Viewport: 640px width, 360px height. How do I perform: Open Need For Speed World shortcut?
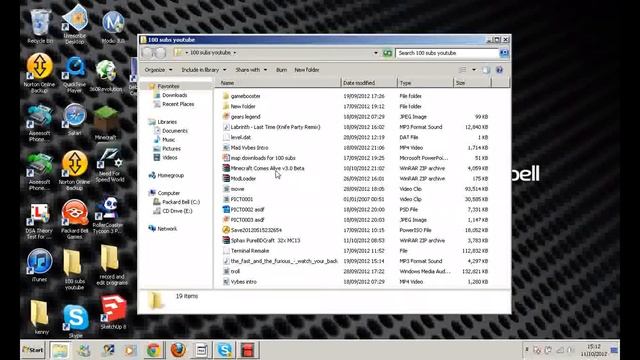point(109,165)
